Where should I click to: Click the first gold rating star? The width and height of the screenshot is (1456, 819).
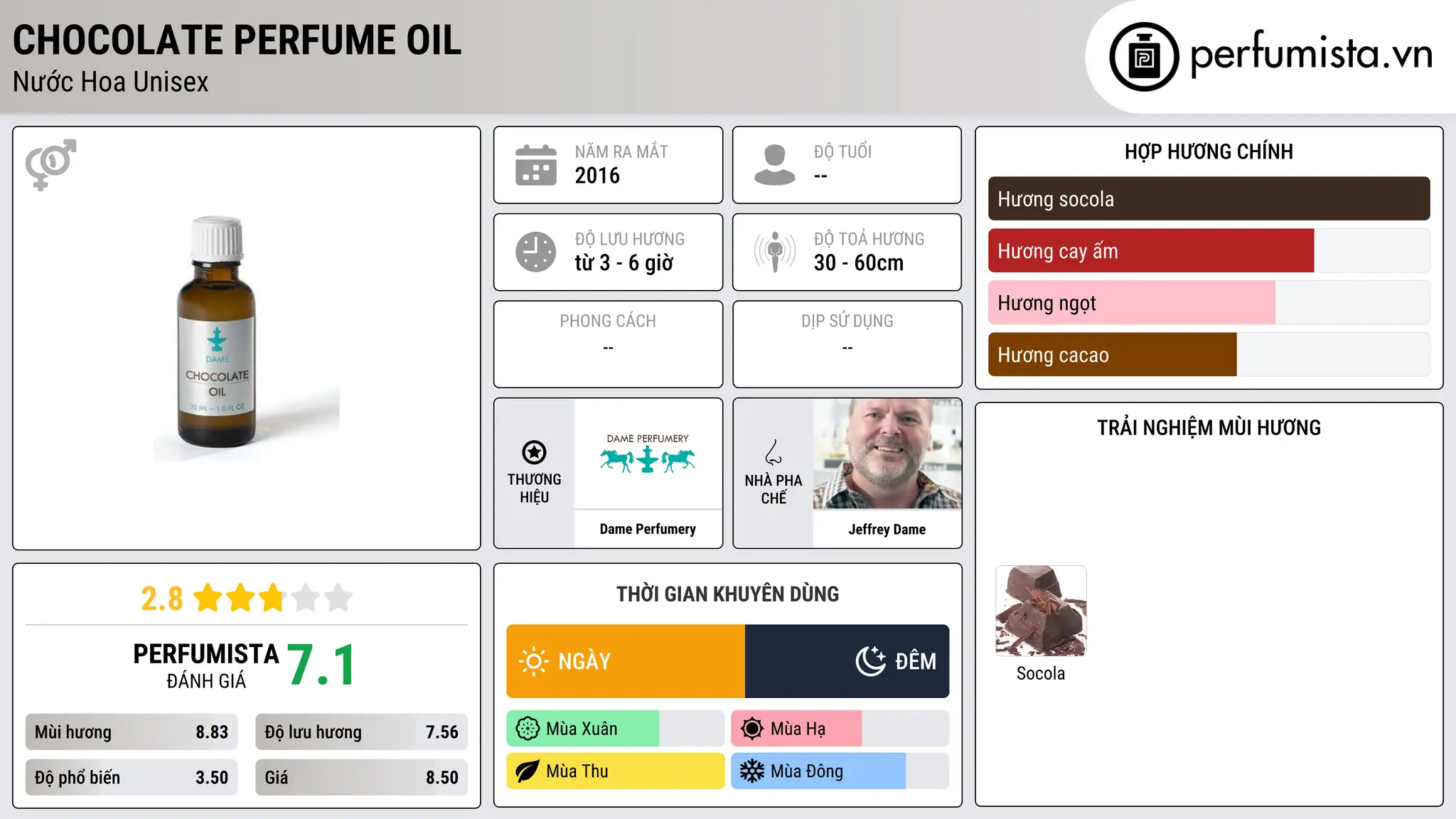(208, 598)
